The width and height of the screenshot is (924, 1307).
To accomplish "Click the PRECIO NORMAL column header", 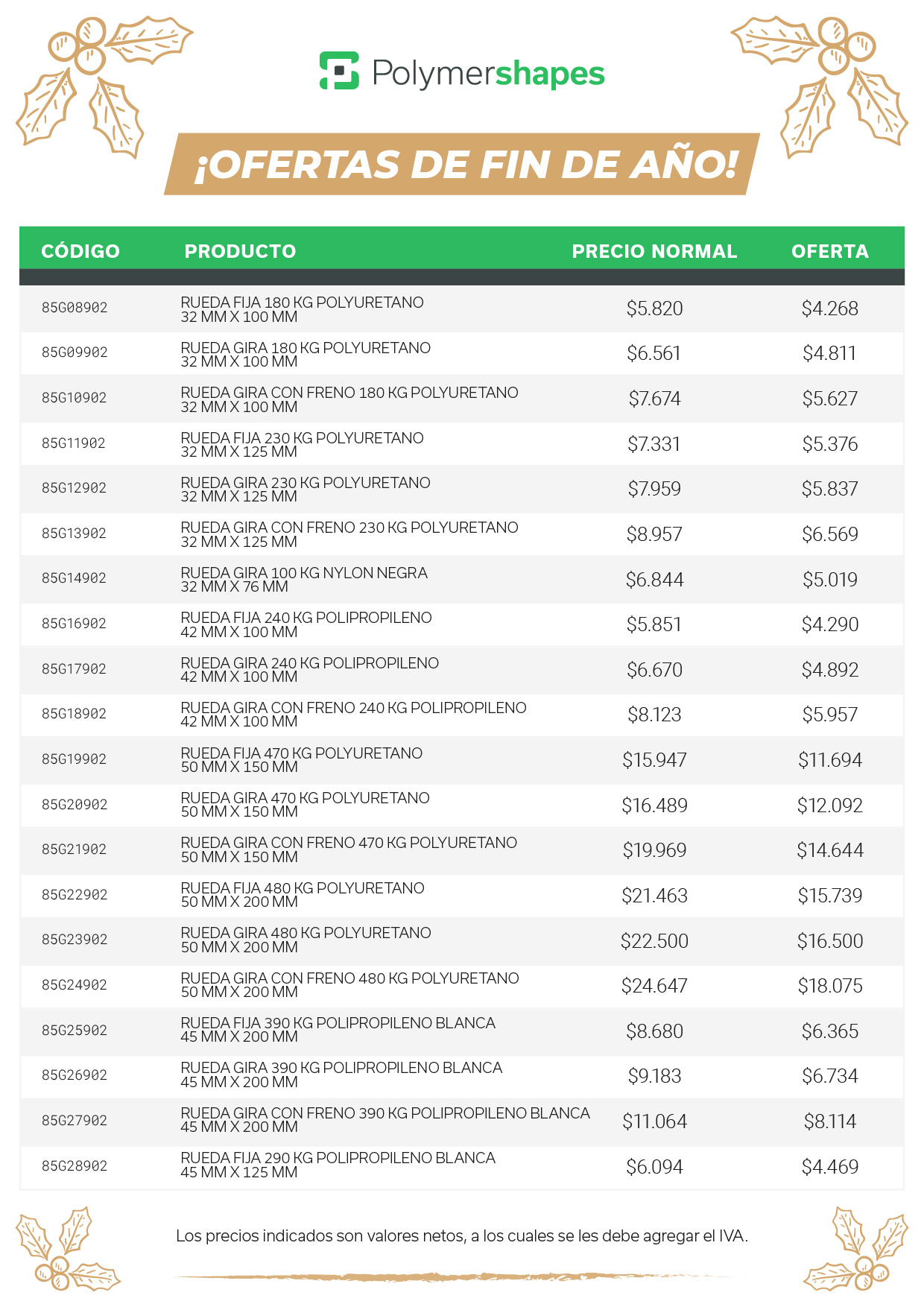I will [x=654, y=251].
